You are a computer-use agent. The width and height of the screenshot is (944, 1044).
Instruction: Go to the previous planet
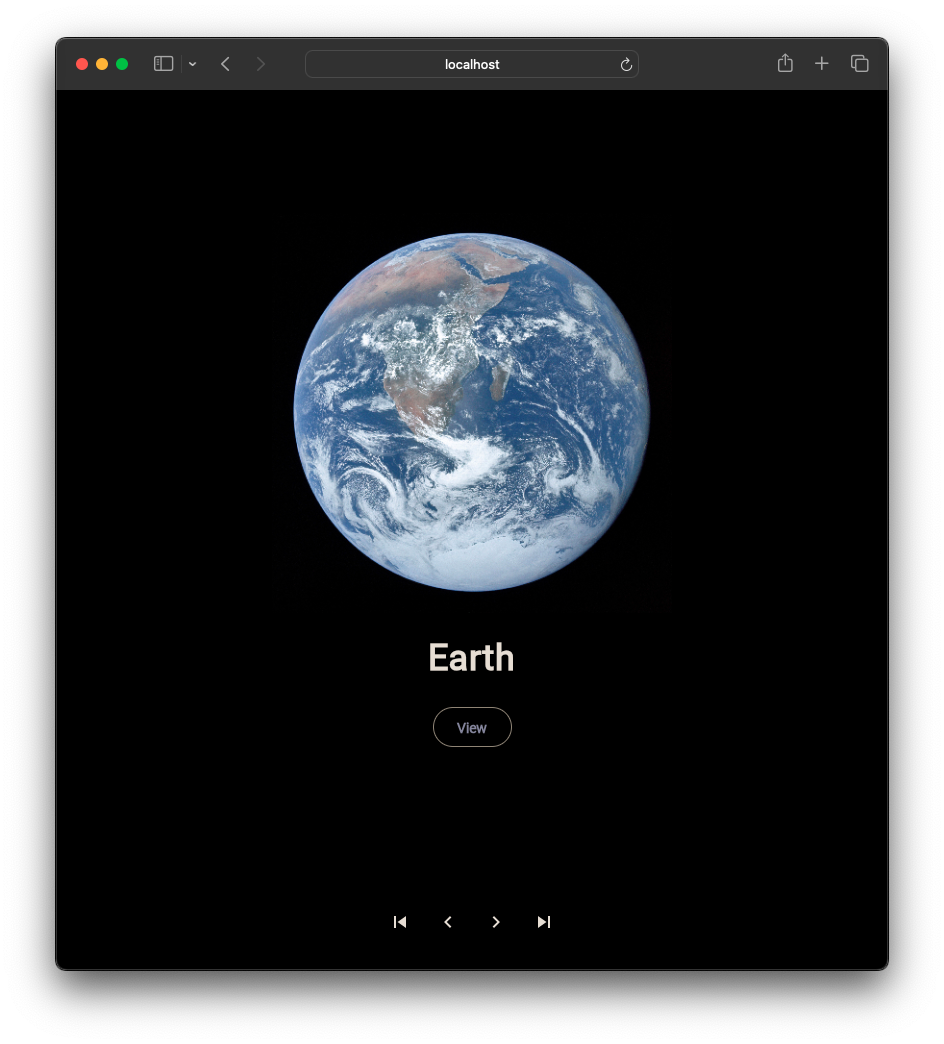click(448, 921)
